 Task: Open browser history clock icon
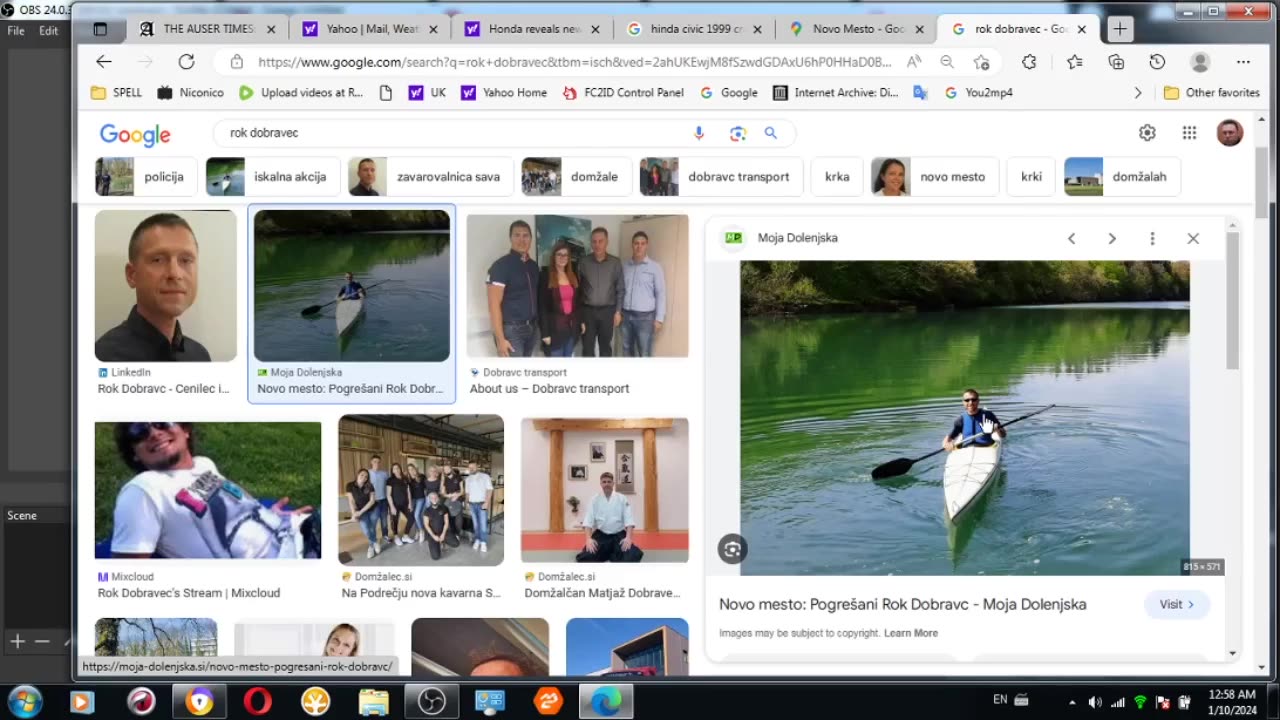coord(1157,62)
